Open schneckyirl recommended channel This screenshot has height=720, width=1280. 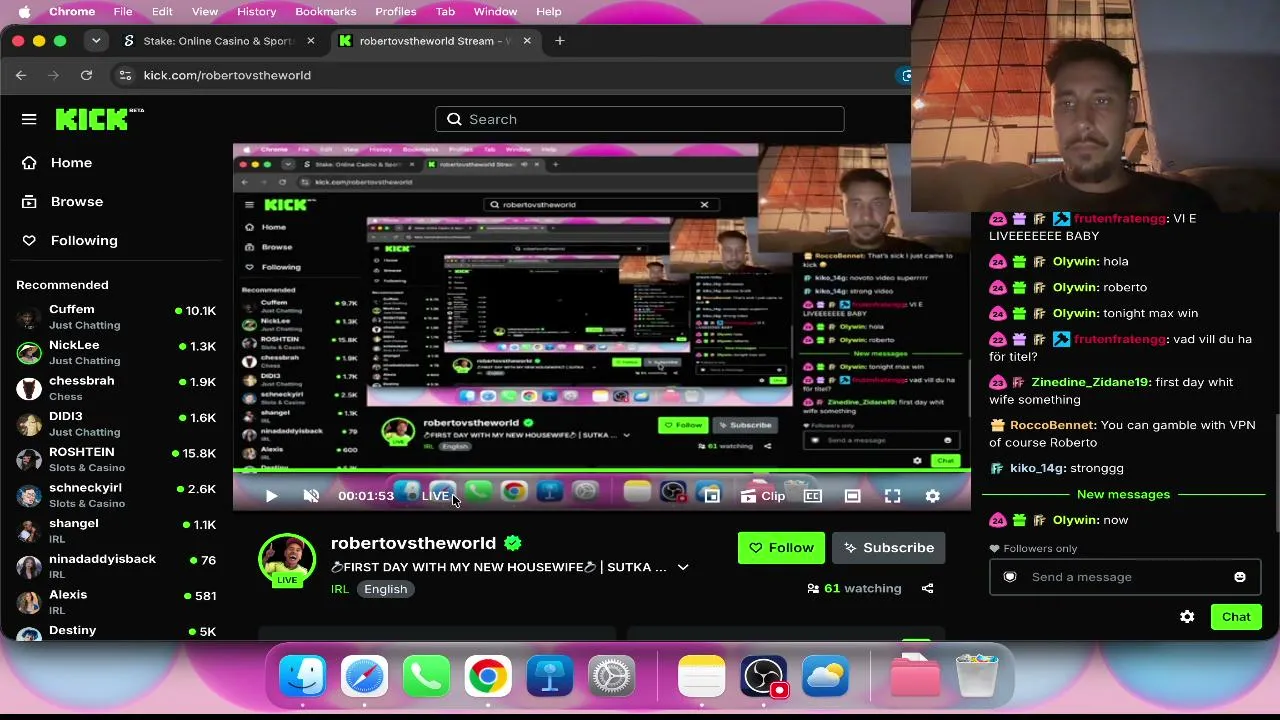[116, 495]
